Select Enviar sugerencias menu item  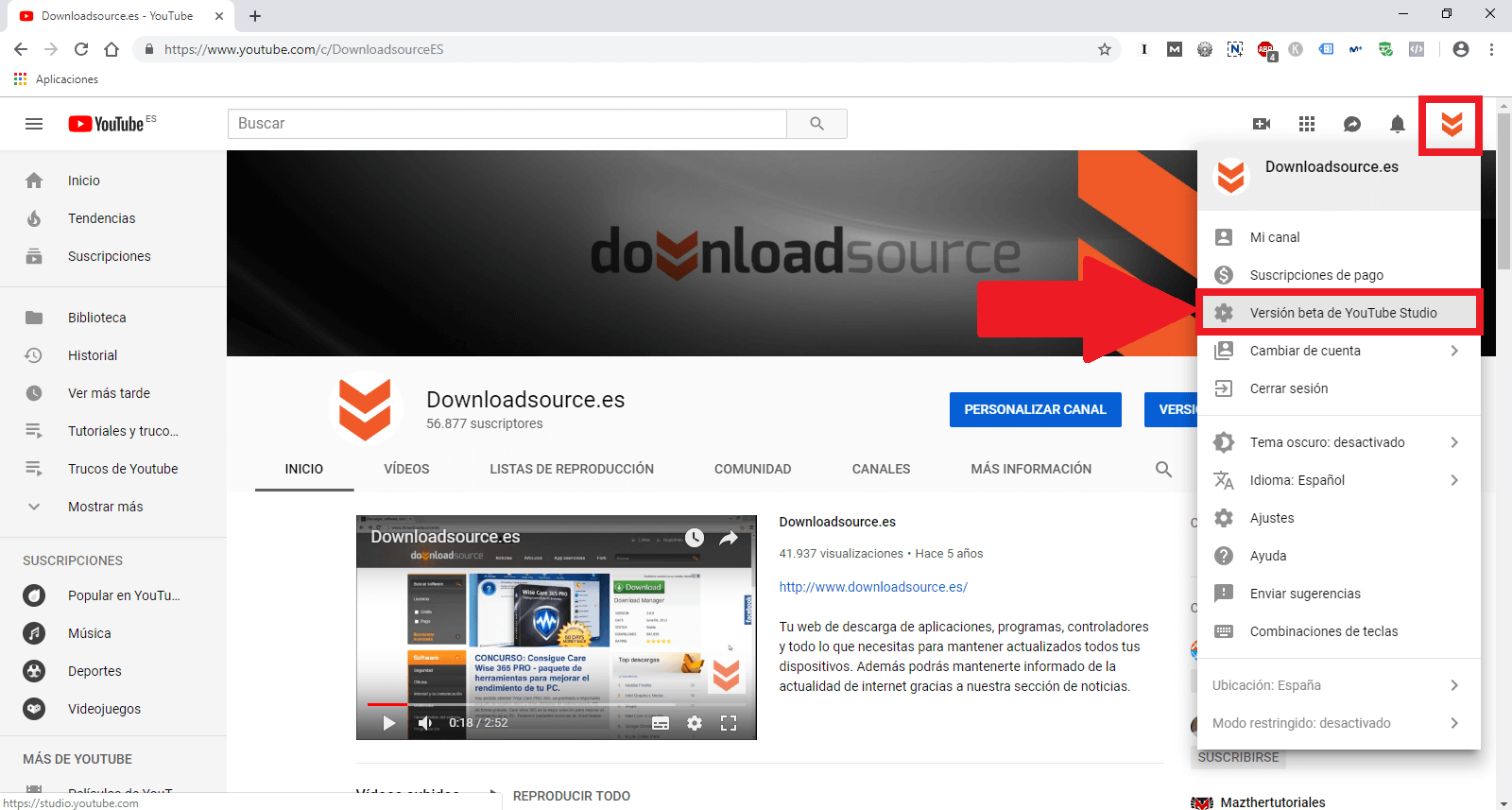(x=1339, y=594)
